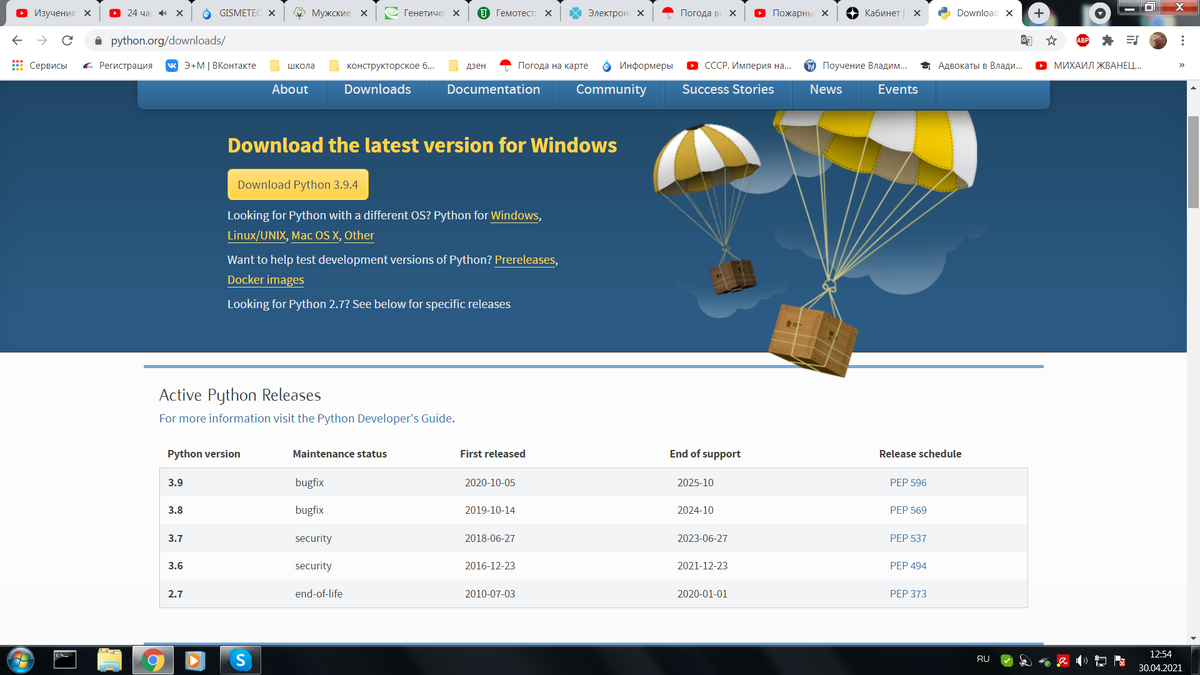
Task: Open the Success Stories menu
Action: click(728, 89)
